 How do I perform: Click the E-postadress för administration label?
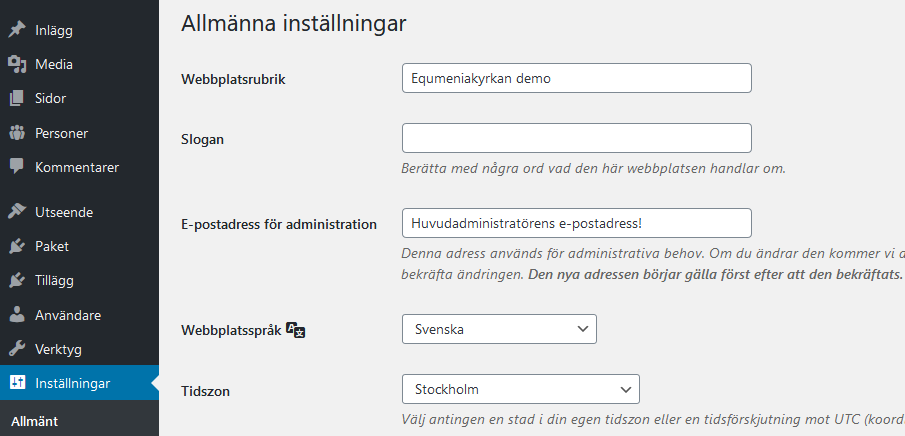click(279, 225)
